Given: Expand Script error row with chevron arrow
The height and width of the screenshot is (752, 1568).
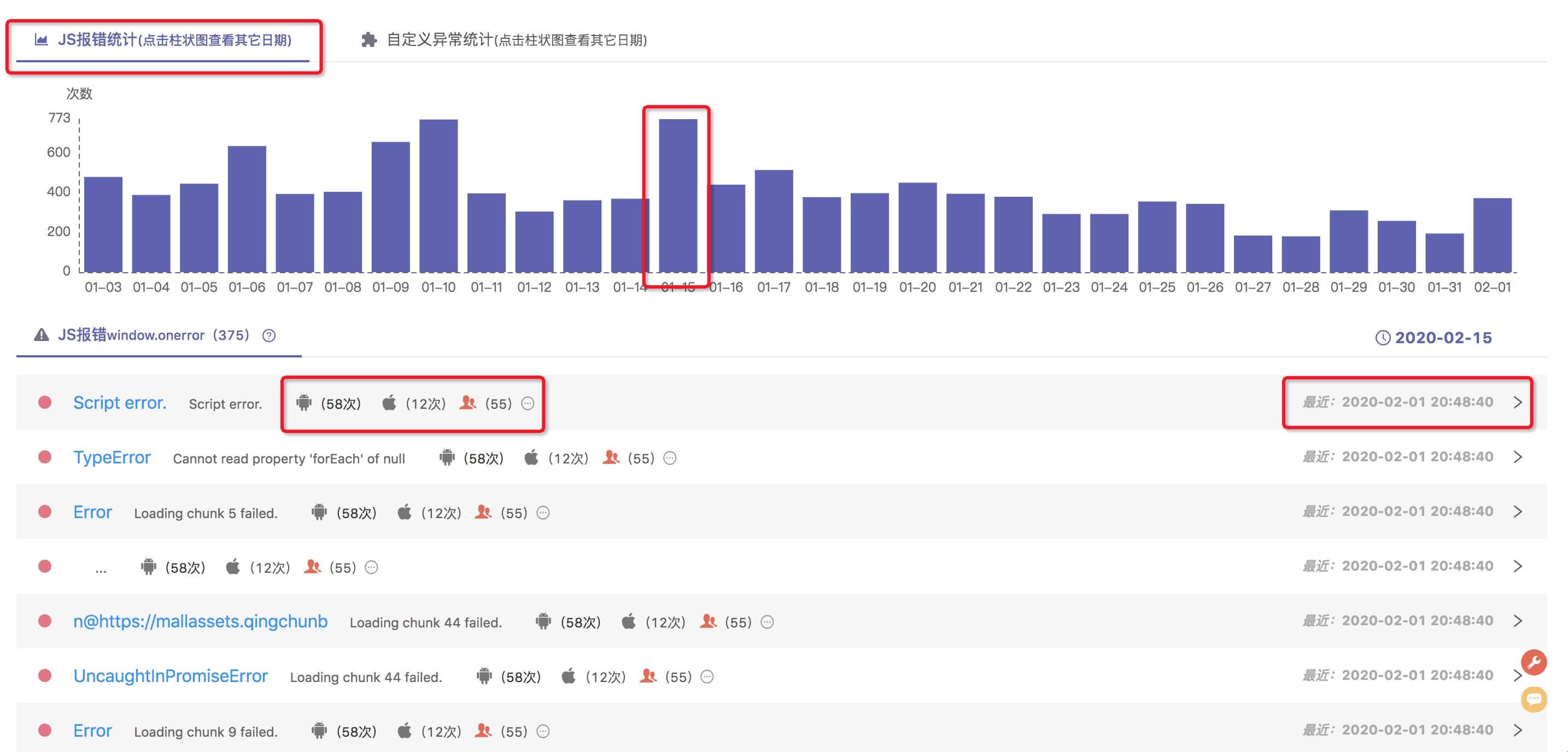Looking at the screenshot, I should coord(1518,402).
